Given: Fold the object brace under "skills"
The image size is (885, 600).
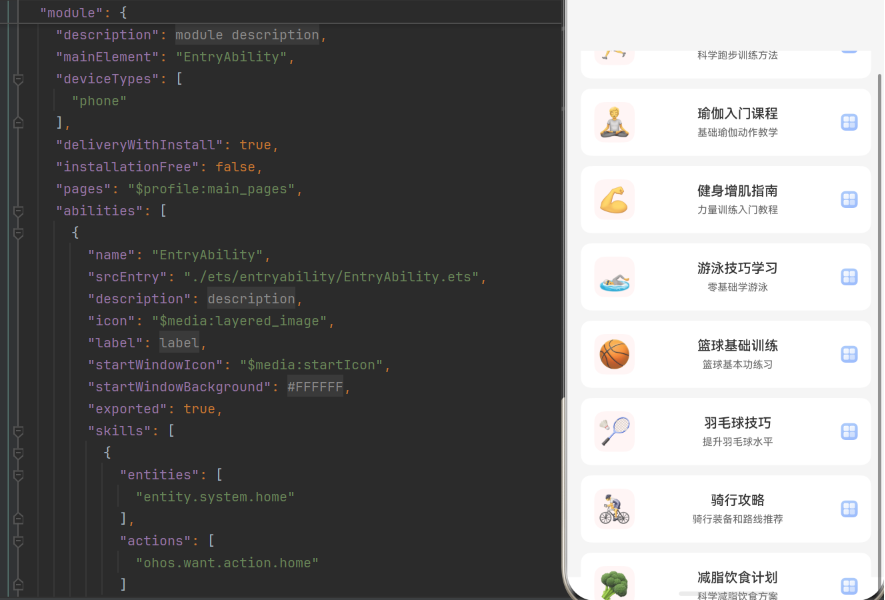Looking at the screenshot, I should [x=18, y=453].
